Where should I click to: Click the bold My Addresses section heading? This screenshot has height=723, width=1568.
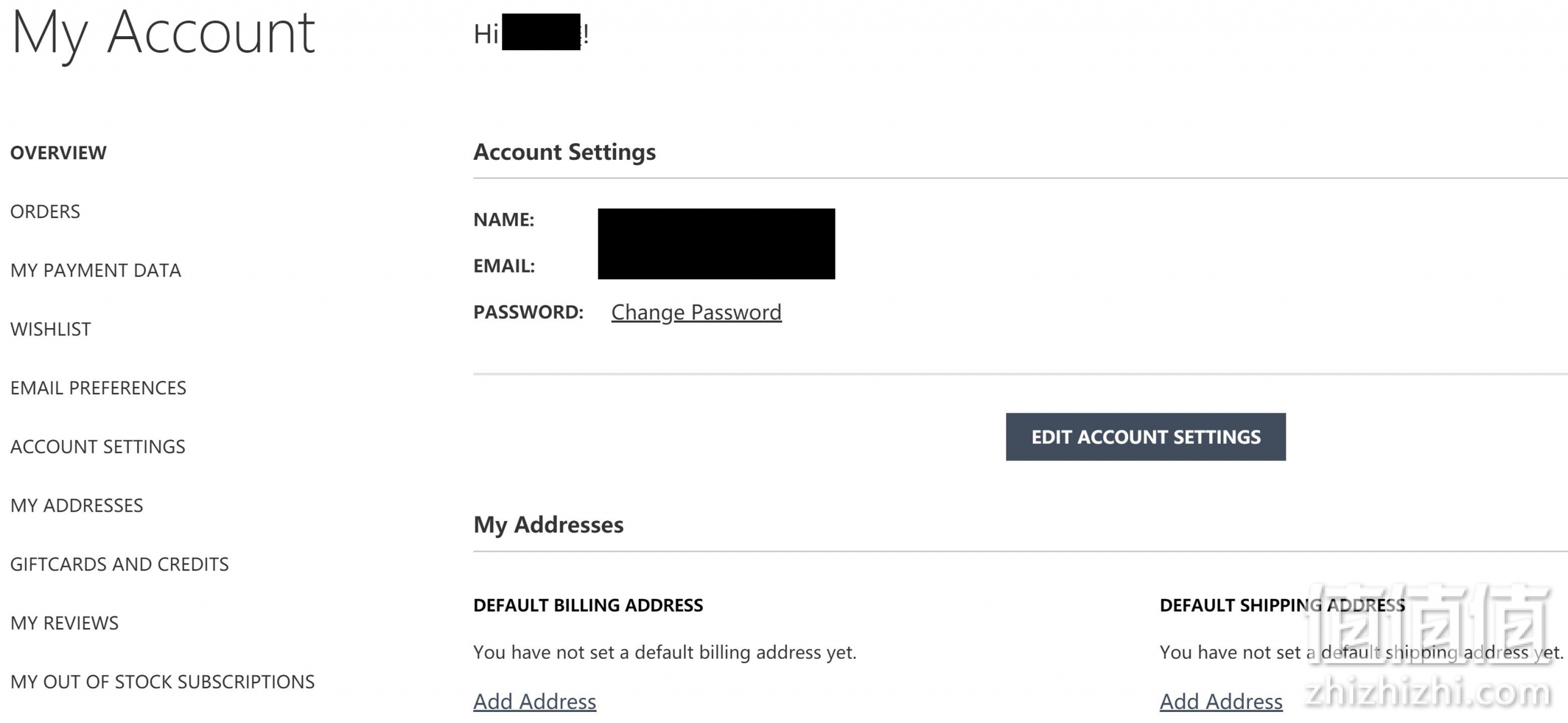[x=548, y=525]
